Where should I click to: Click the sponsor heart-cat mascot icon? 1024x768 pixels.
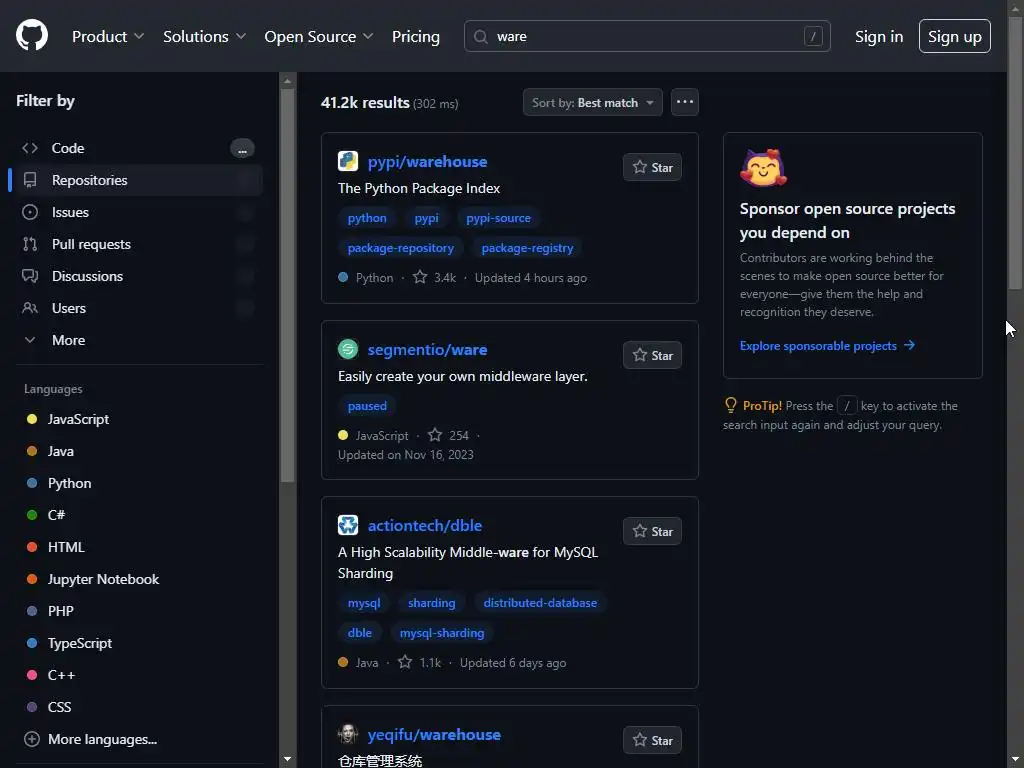coord(763,168)
